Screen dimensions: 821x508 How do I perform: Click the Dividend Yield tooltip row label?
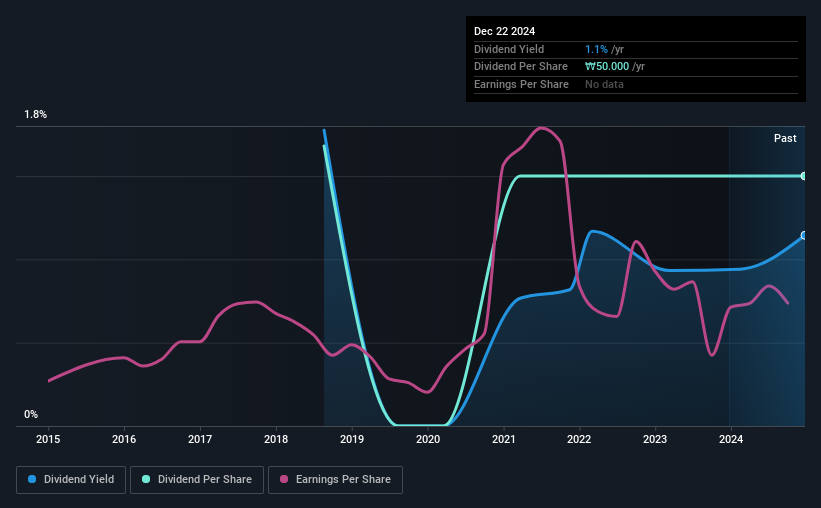coord(509,49)
